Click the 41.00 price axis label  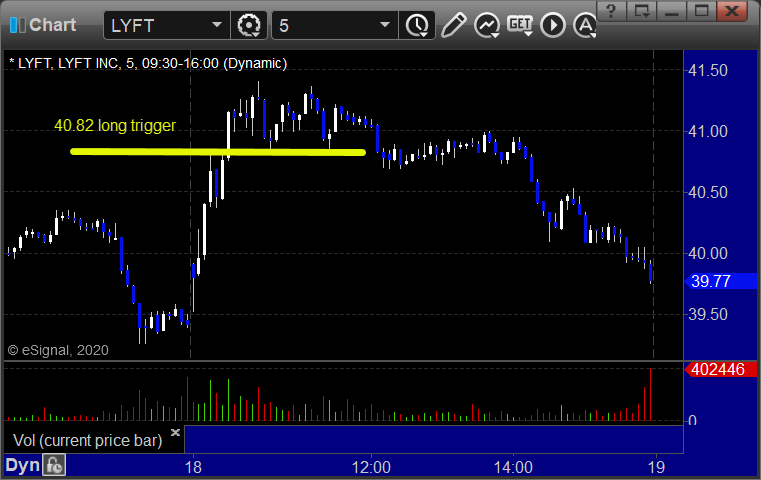(708, 132)
